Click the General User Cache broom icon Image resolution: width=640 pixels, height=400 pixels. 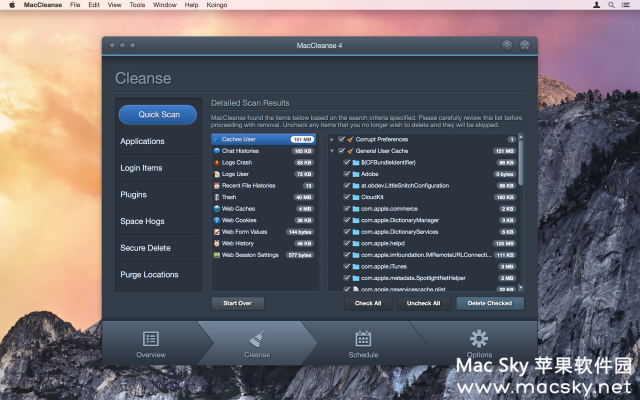[x=350, y=151]
